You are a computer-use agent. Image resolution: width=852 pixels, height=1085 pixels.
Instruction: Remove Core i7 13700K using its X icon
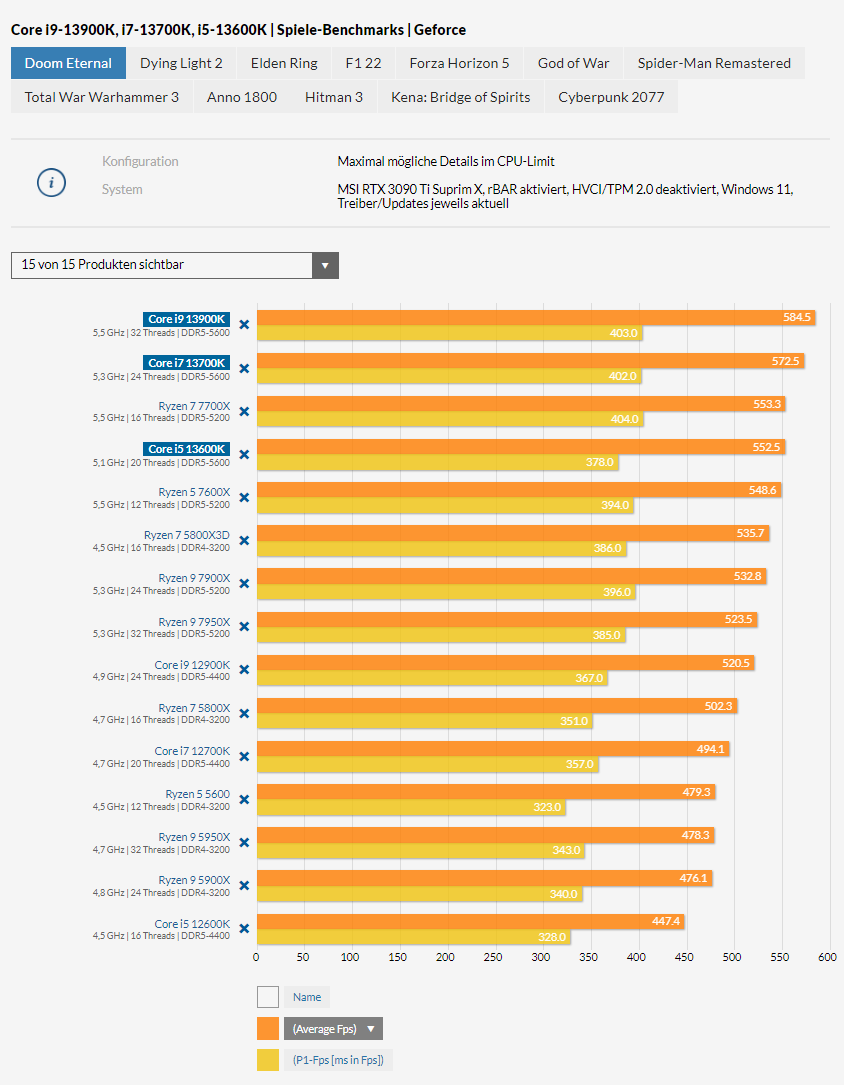(244, 368)
